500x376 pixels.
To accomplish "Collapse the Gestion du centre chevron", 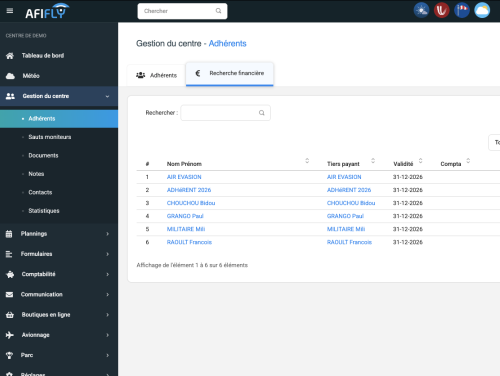I will (107, 96).
